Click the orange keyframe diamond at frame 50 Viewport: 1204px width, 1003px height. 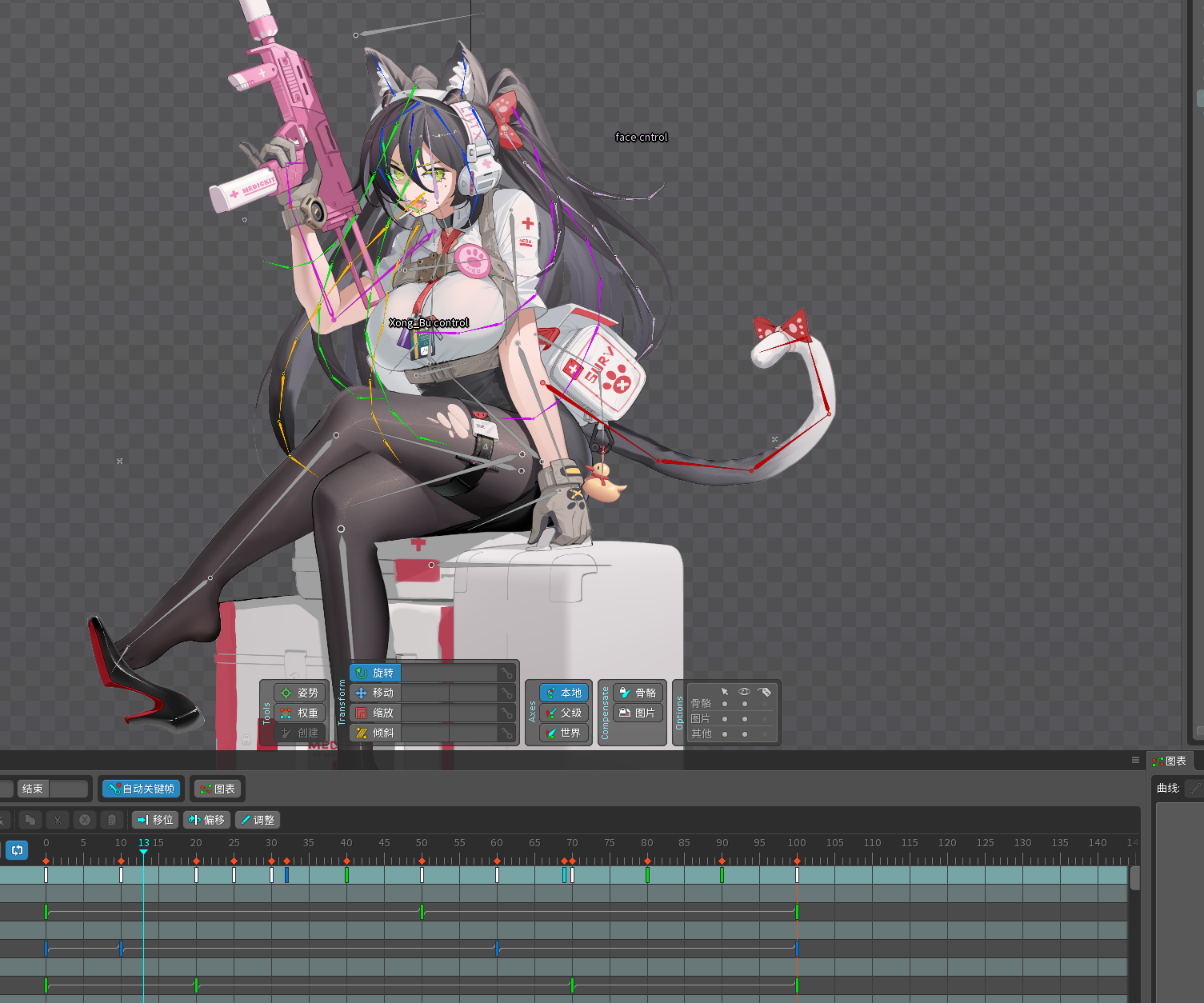422,861
